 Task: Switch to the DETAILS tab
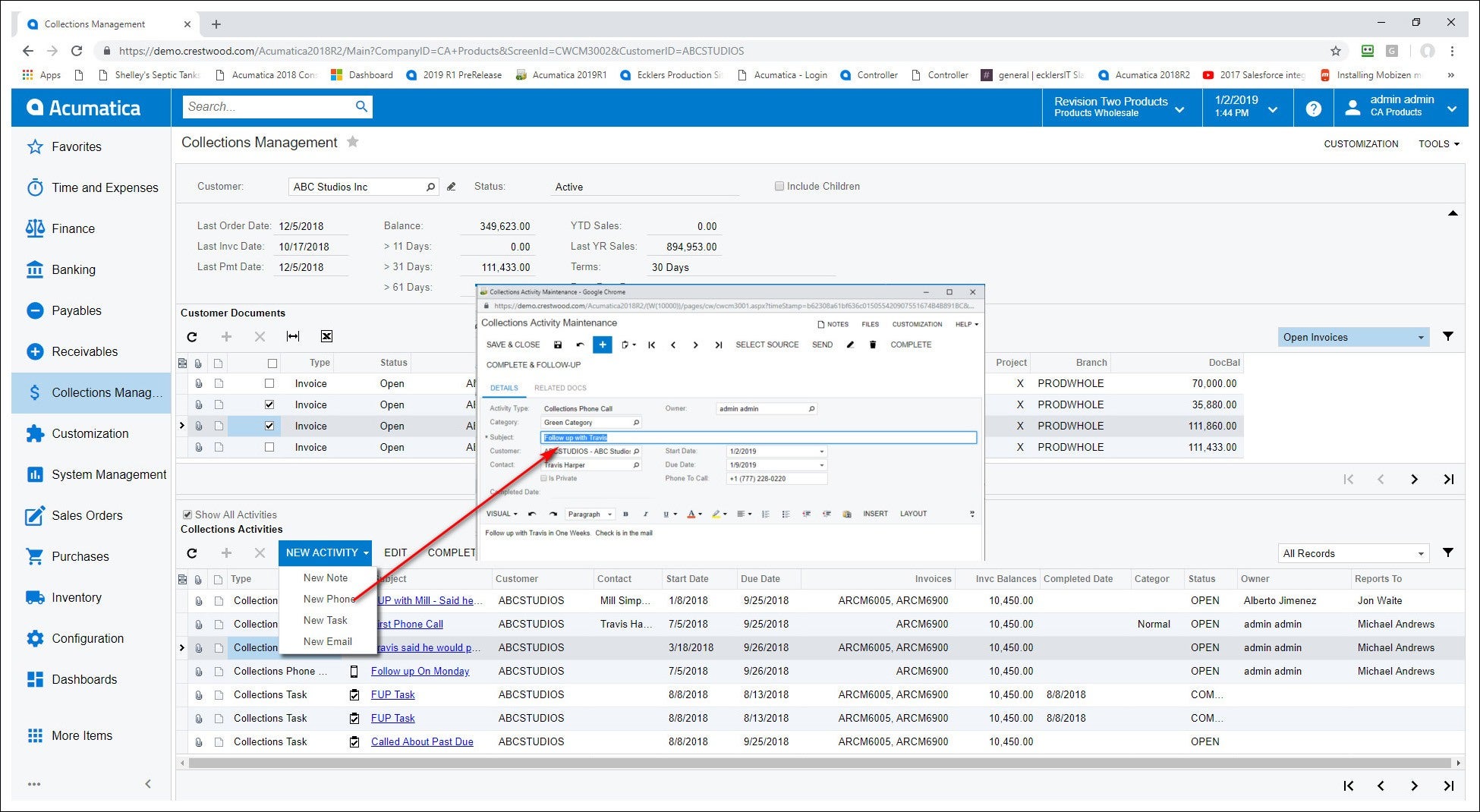pos(504,388)
